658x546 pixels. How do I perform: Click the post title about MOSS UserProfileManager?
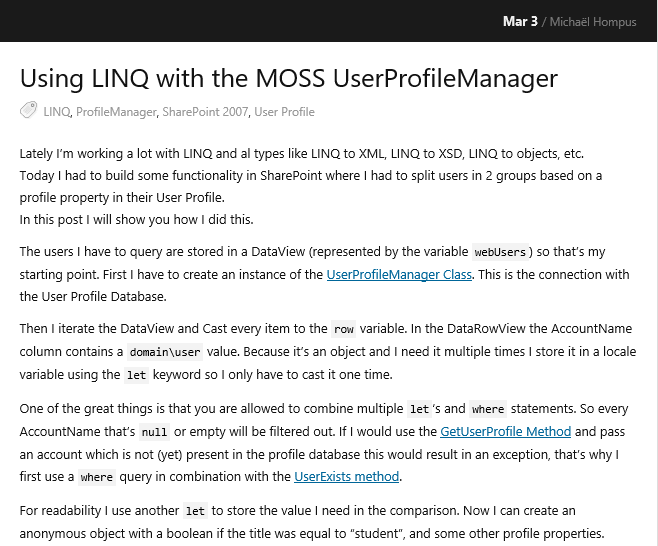(x=289, y=78)
